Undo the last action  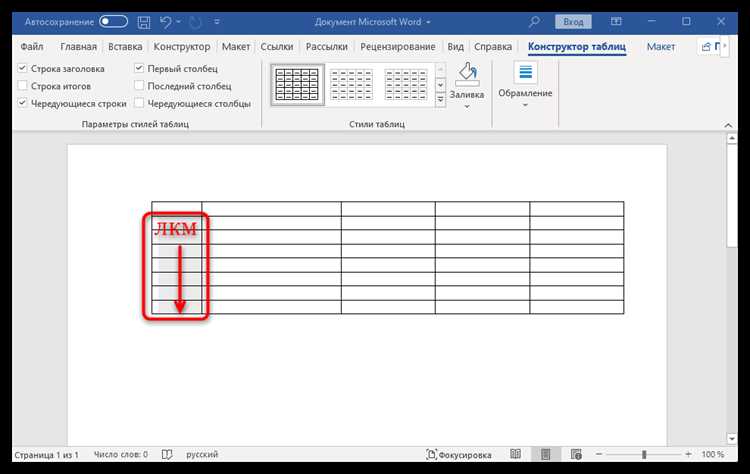(166, 22)
